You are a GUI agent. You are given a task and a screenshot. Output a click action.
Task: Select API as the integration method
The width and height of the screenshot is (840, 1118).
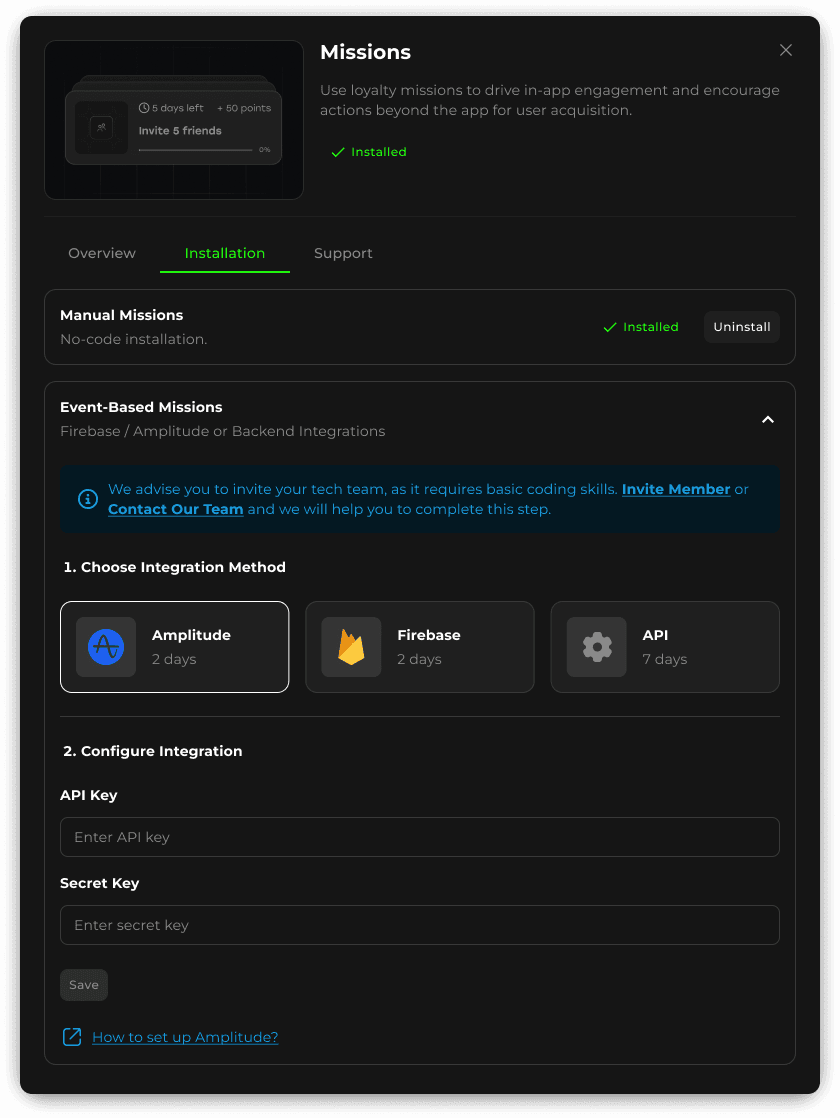pos(664,646)
